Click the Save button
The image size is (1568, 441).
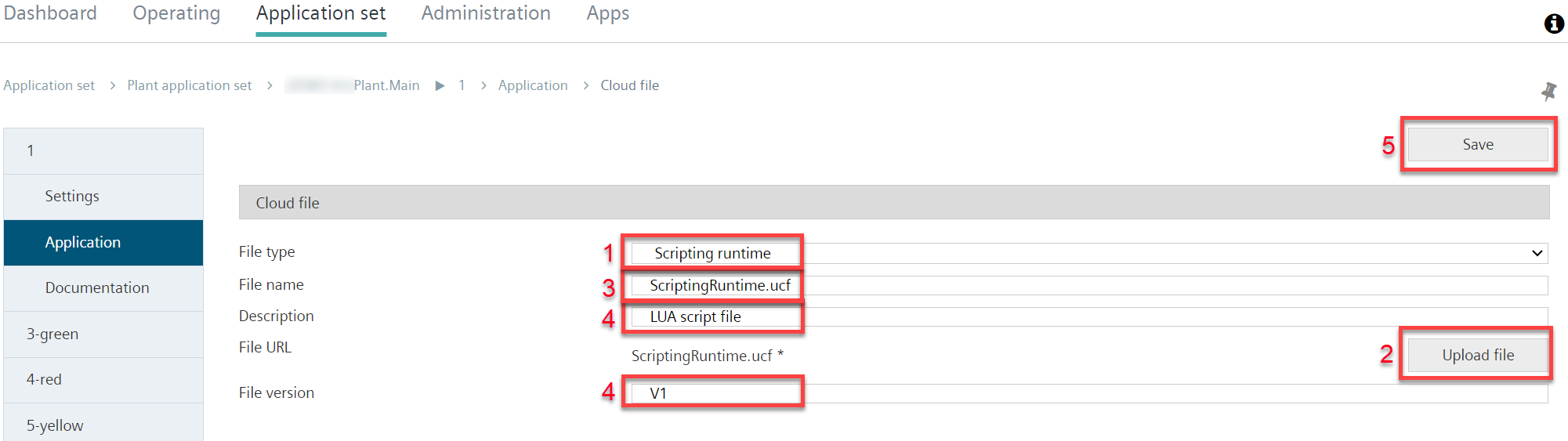[1478, 144]
